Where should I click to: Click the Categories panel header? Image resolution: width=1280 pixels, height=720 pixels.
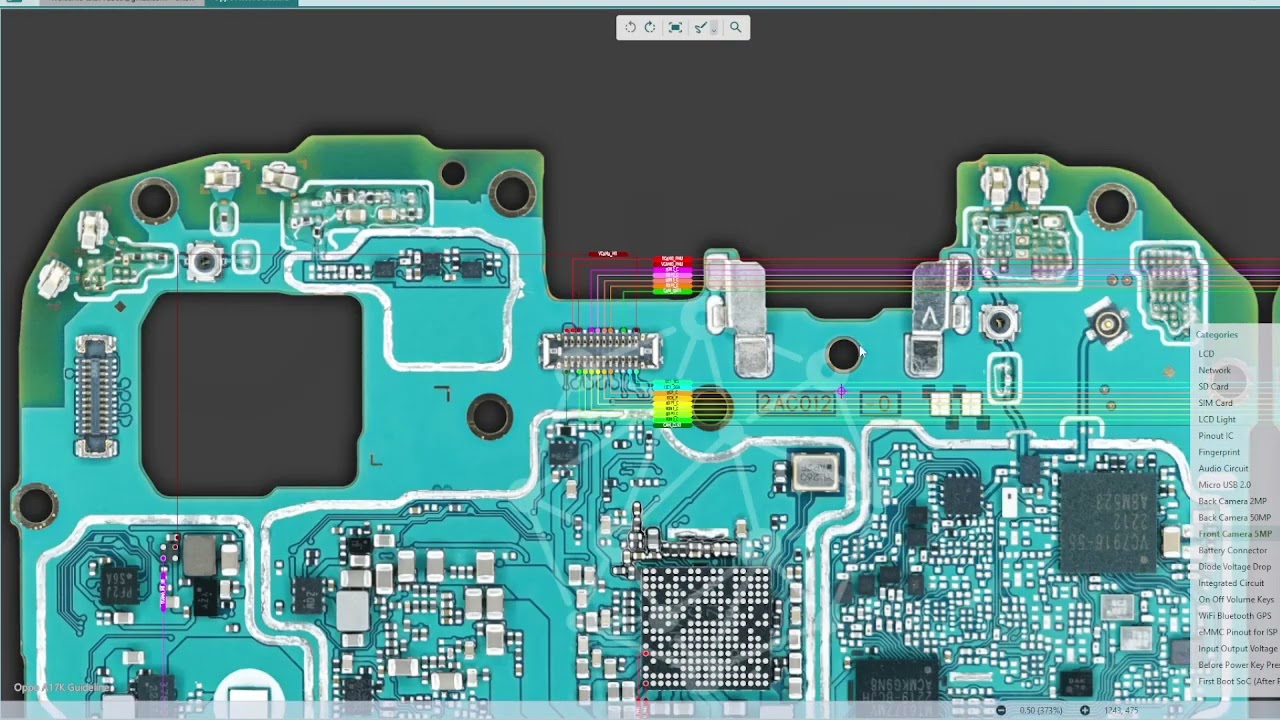(1216, 335)
